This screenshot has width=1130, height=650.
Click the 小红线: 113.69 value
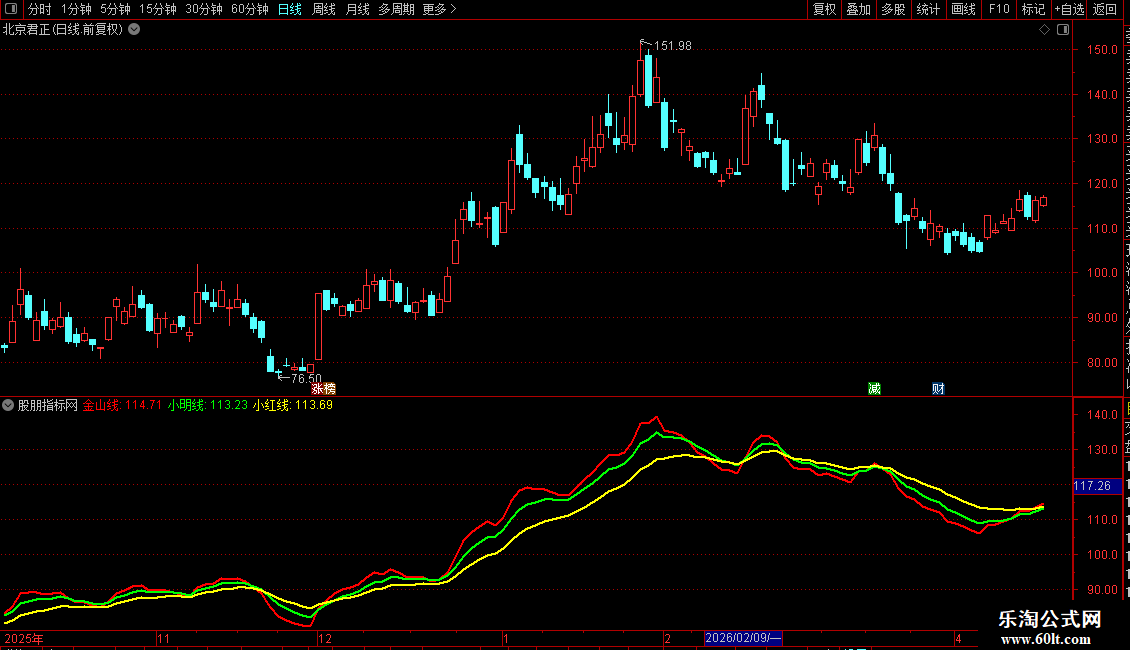coord(293,405)
